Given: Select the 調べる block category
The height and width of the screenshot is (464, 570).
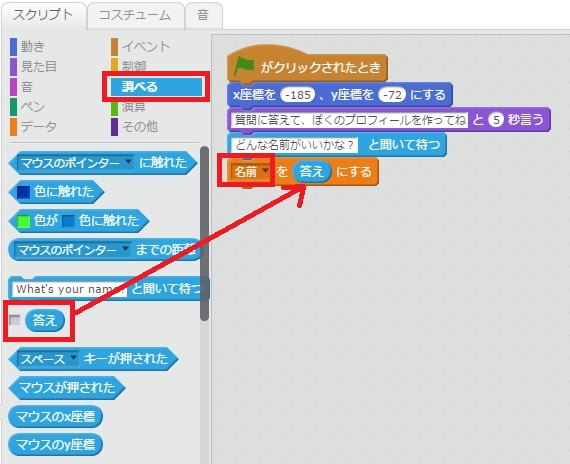Looking at the screenshot, I should click(x=156, y=87).
